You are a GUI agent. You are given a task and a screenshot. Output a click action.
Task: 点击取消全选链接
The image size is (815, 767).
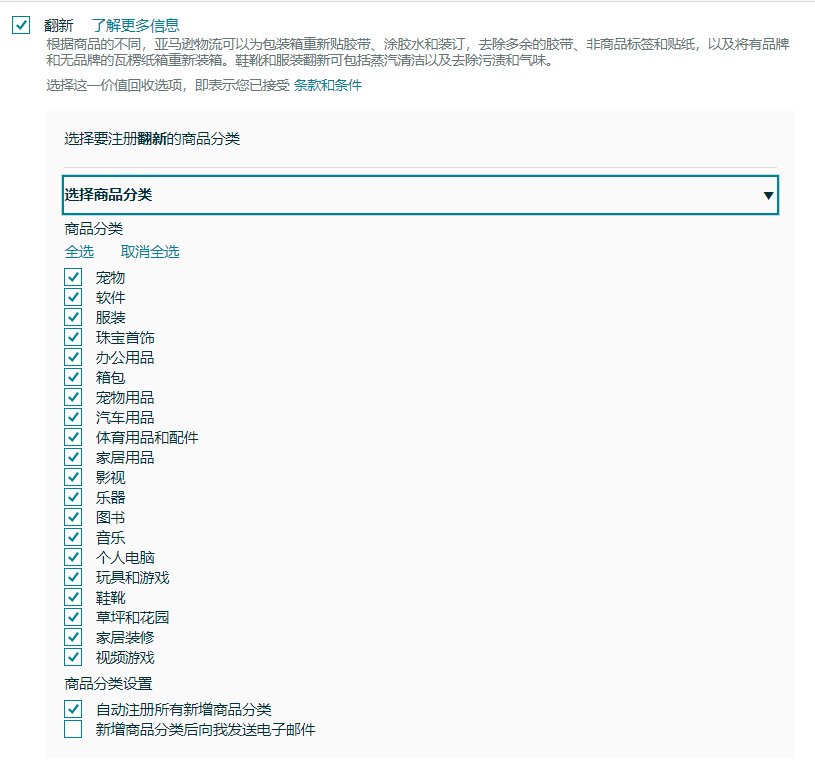(x=150, y=252)
